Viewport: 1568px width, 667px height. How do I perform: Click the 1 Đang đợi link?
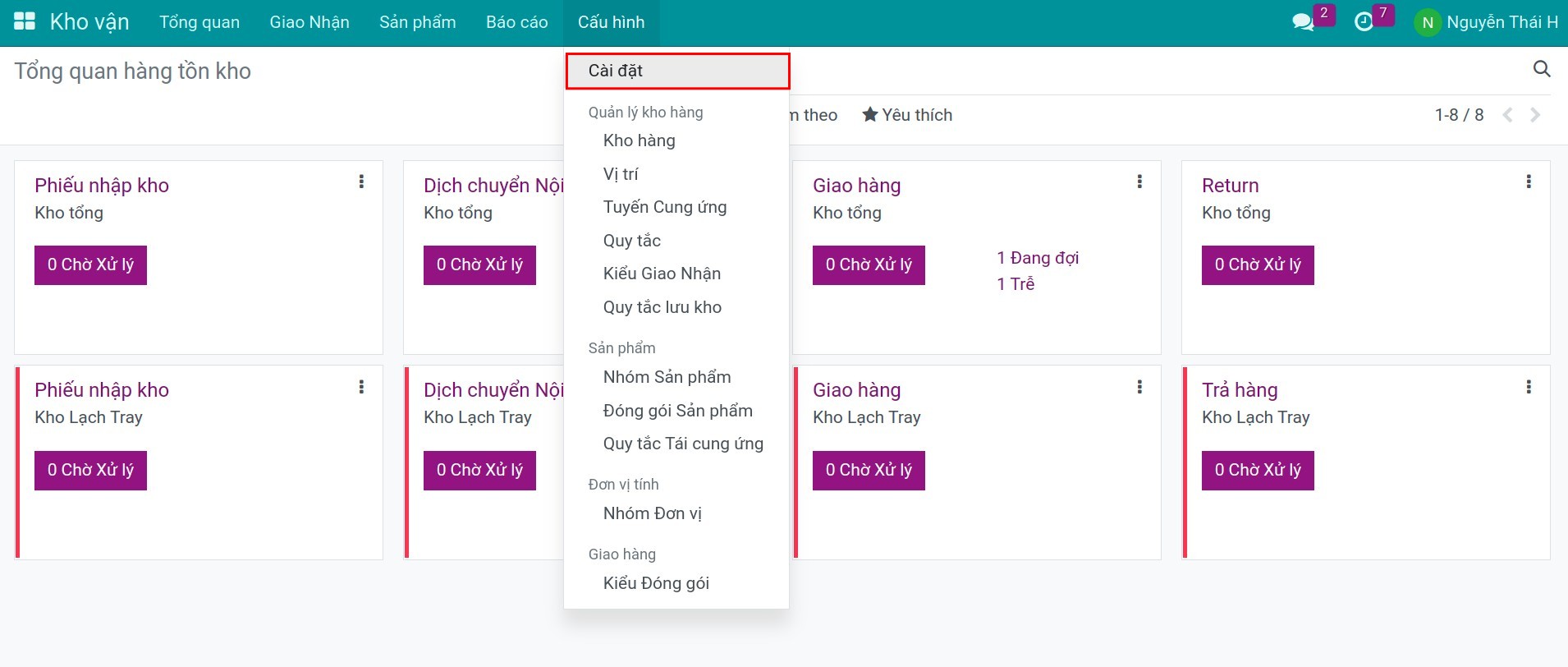[x=1038, y=258]
